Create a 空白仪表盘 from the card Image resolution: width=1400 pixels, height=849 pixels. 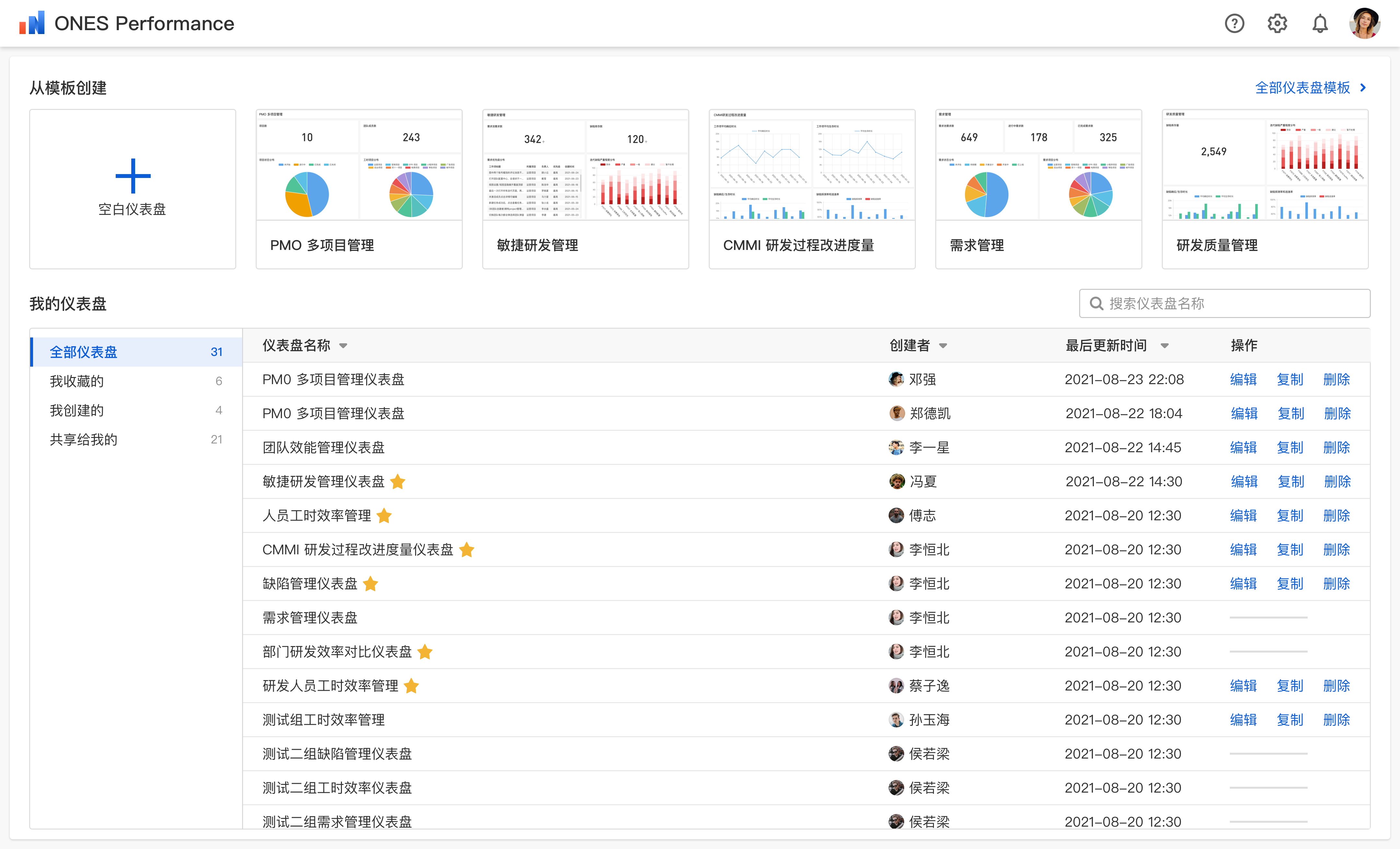(133, 189)
